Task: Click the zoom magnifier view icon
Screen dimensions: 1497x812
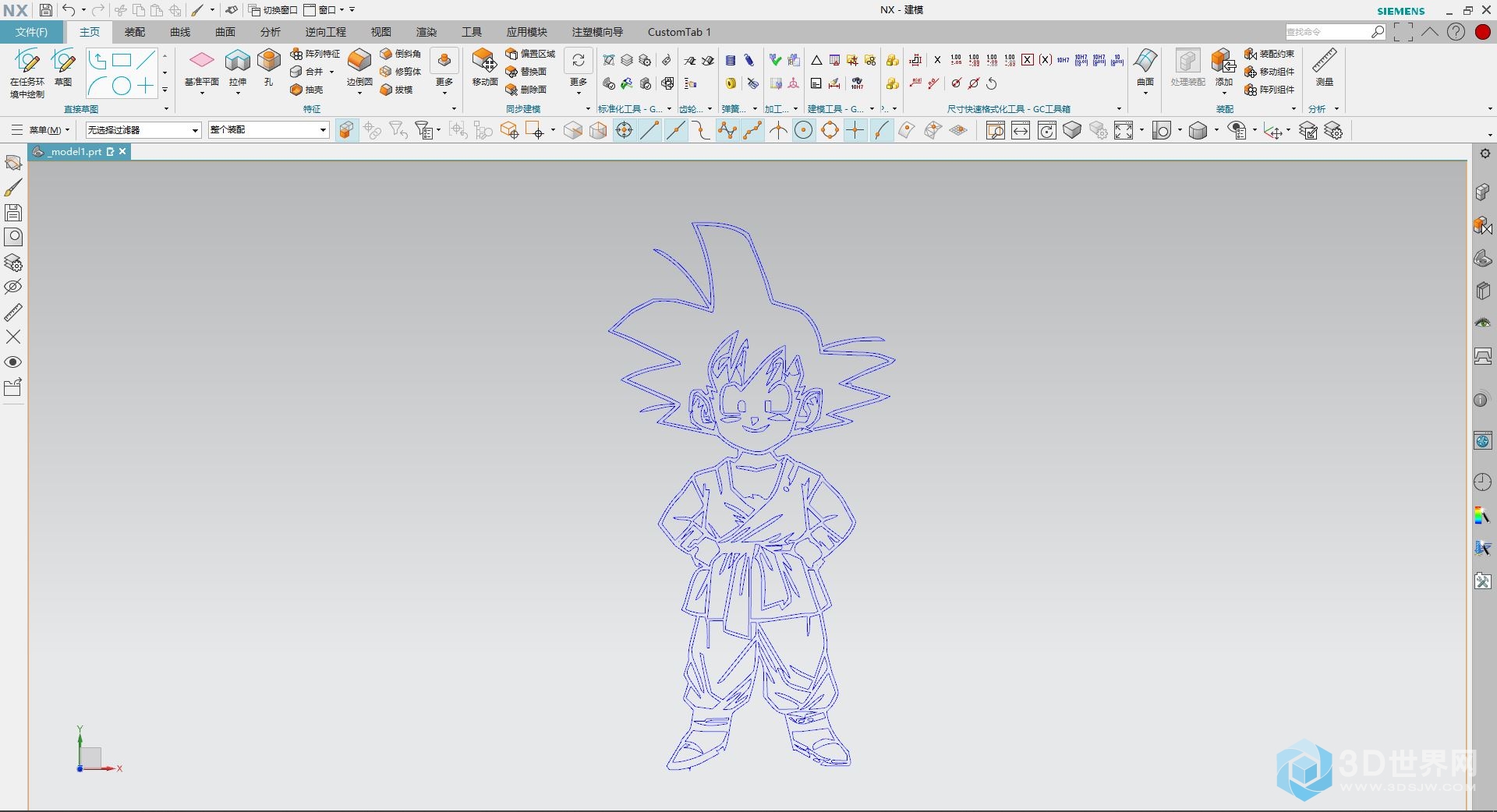Action: pos(996,130)
